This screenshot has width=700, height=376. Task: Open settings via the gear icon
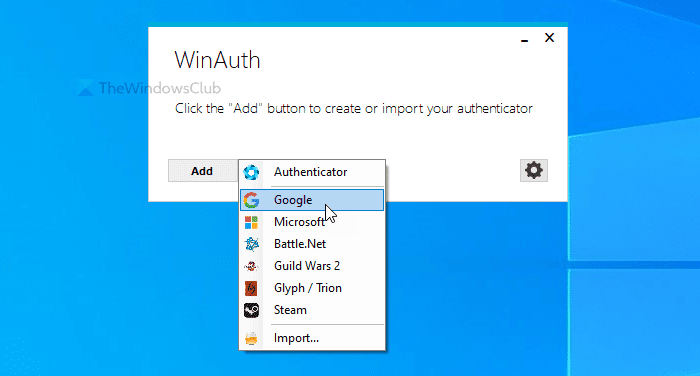tap(533, 171)
